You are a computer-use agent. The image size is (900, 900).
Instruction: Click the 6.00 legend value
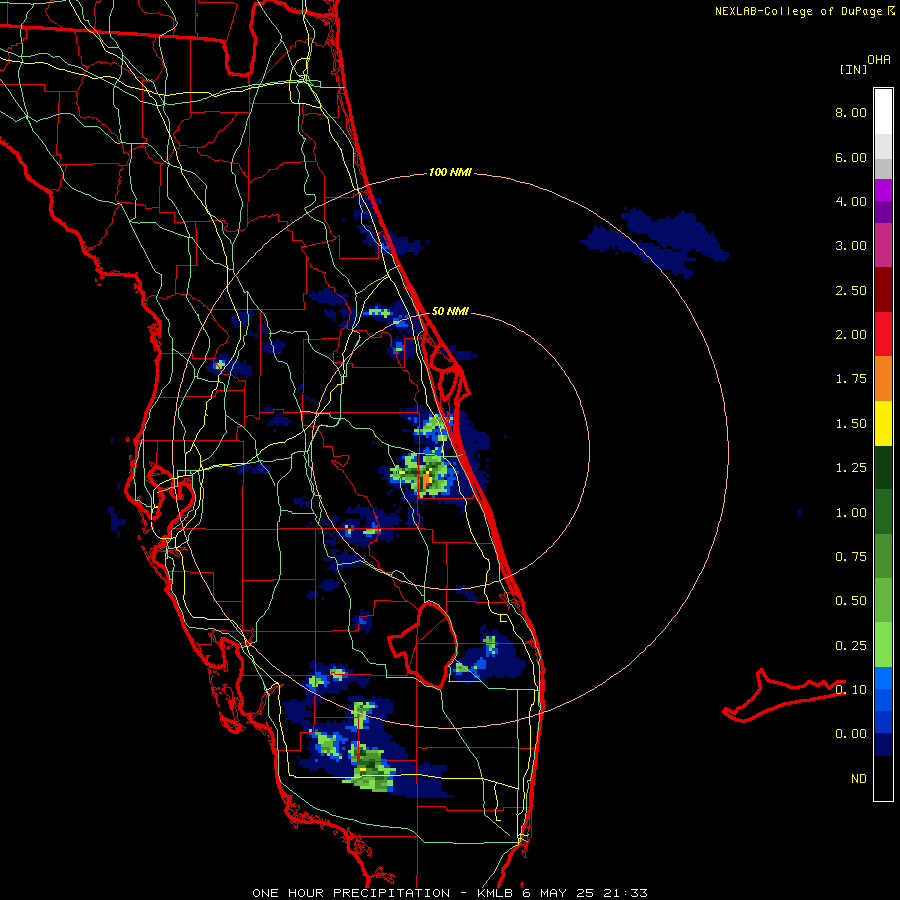pyautogui.click(x=851, y=157)
